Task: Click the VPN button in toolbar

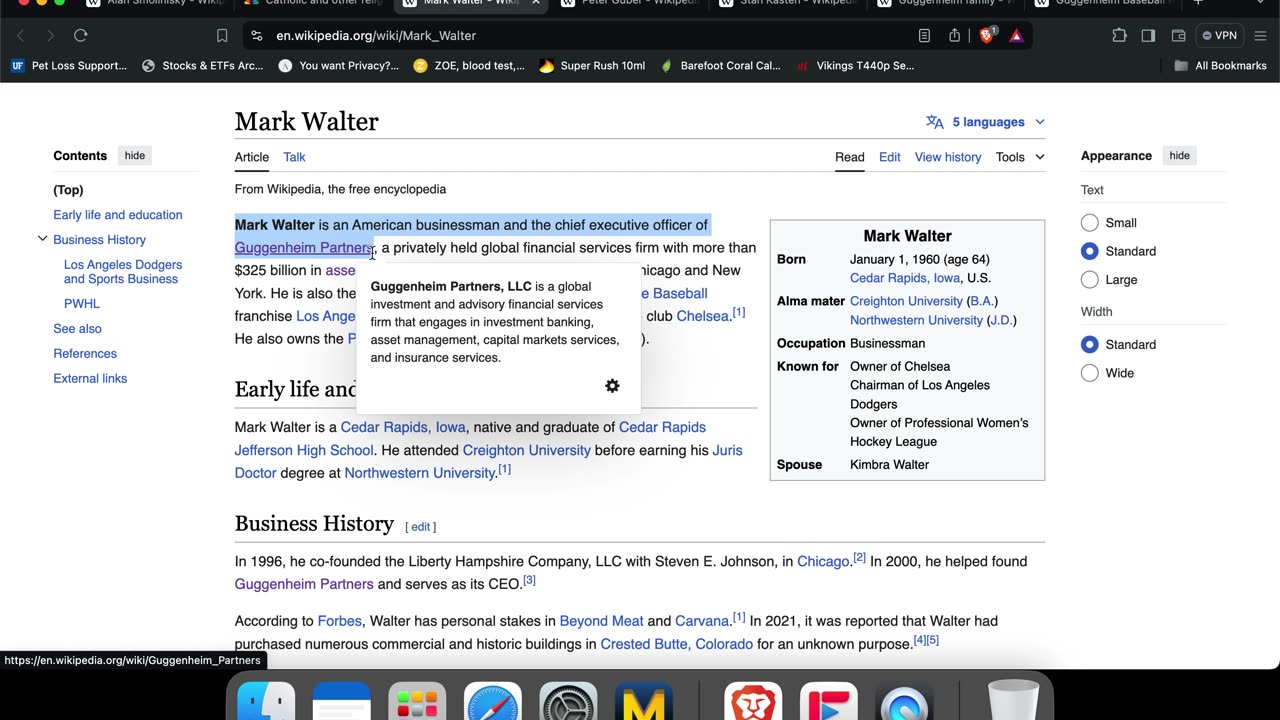Action: click(x=1220, y=35)
